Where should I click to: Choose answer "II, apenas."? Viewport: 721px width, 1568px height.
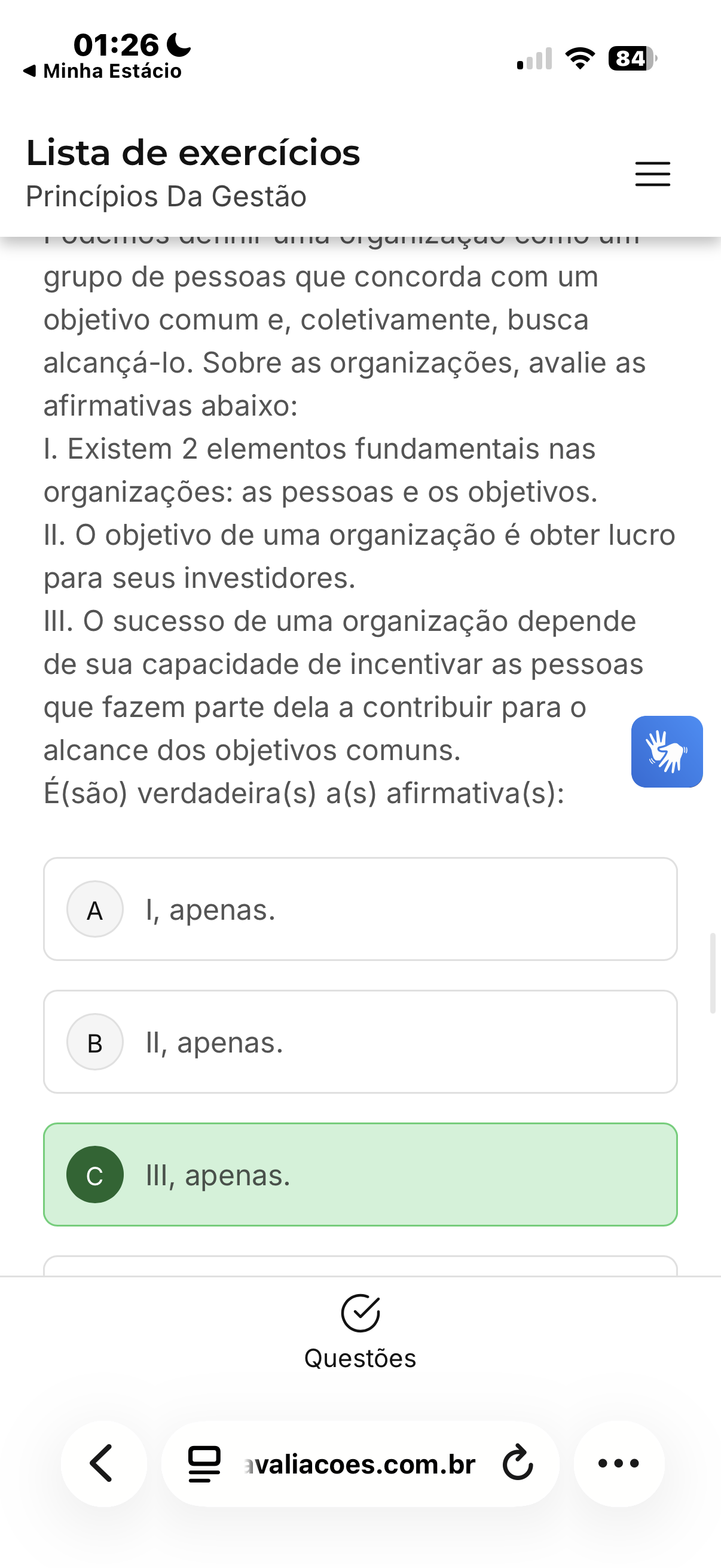point(215,1043)
